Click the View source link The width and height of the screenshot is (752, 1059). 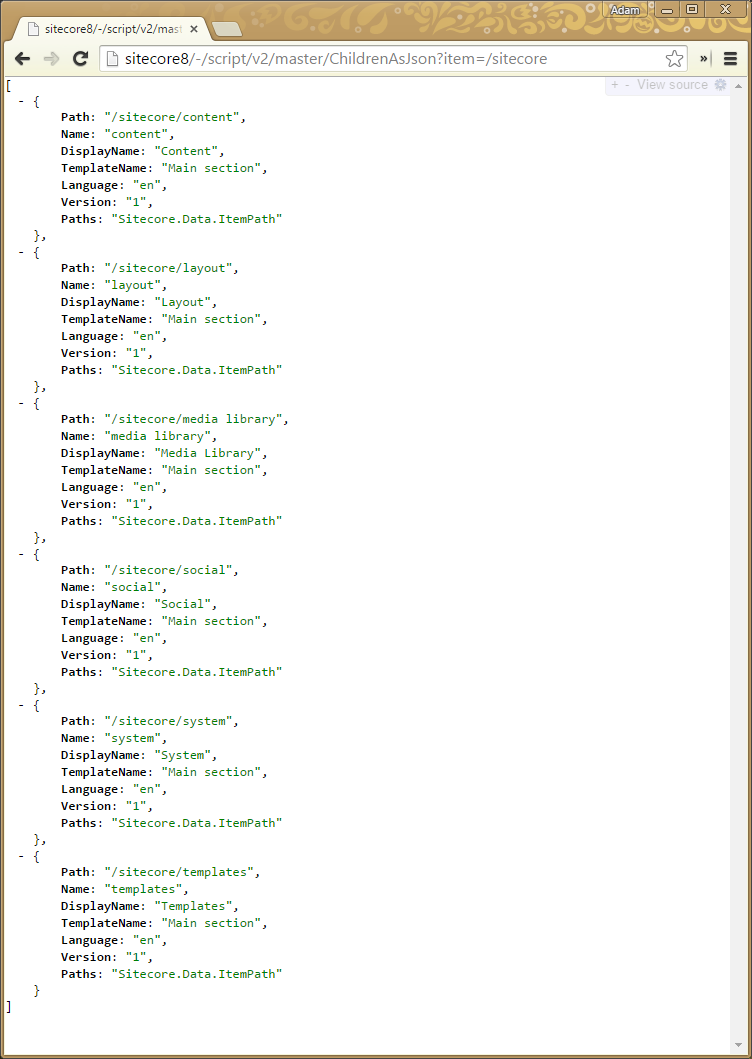672,85
